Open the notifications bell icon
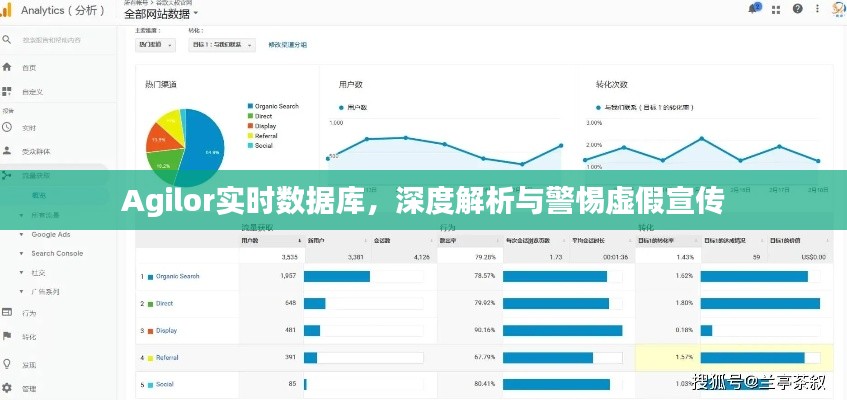Viewport: 847px width, 400px height. (x=754, y=9)
